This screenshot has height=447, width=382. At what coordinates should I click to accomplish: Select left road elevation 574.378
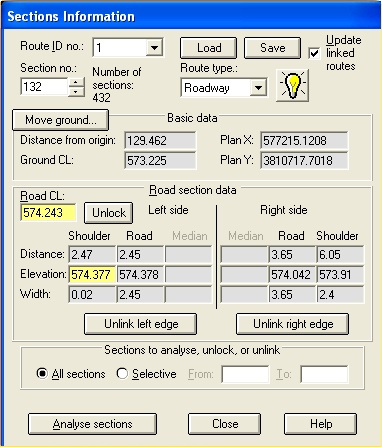pos(140,275)
